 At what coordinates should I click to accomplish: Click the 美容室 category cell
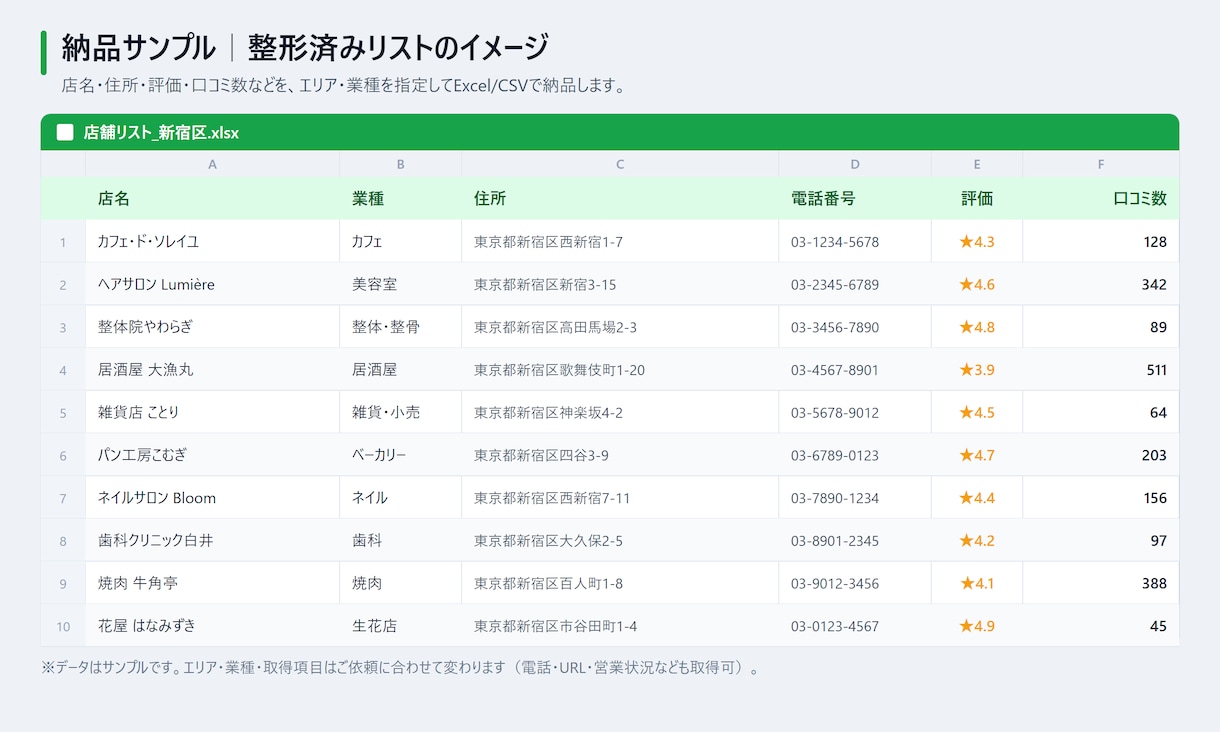[x=400, y=284]
